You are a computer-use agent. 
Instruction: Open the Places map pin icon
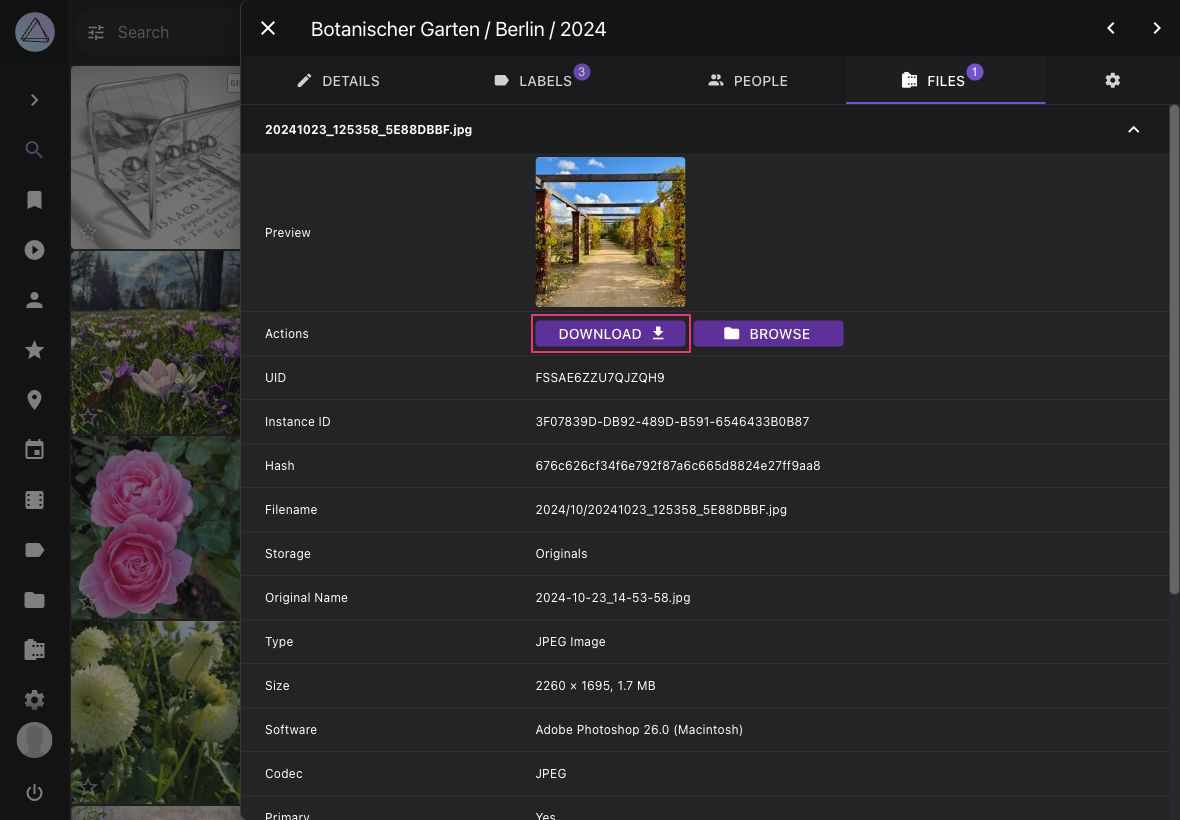pyautogui.click(x=34, y=400)
